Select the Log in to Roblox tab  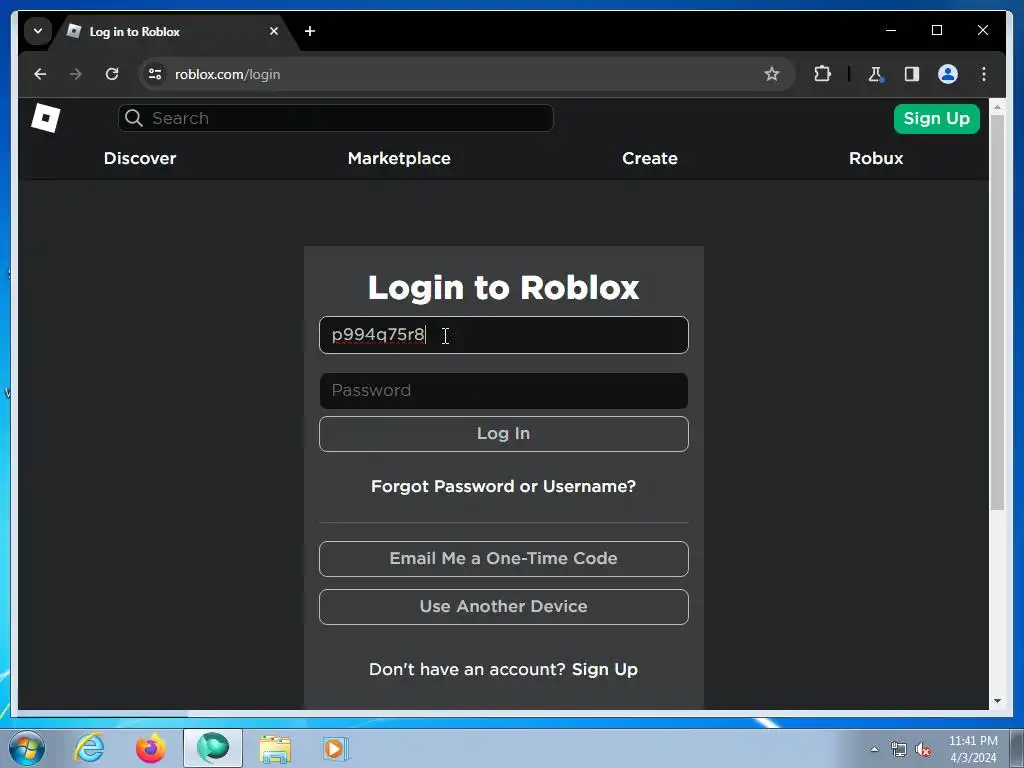tap(174, 32)
